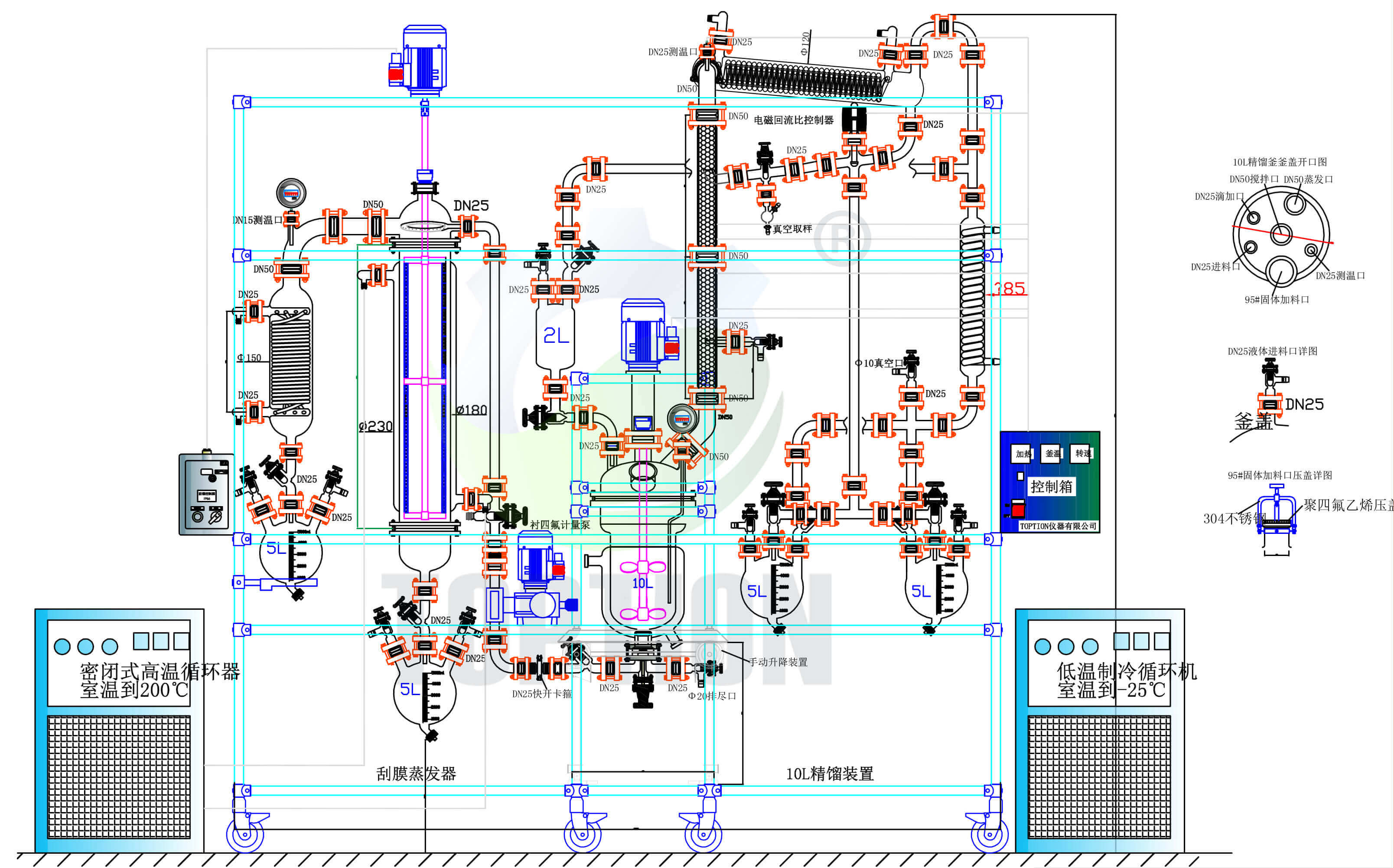Click the 刮膜蒸发器 caption
The width and height of the screenshot is (1394, 868).
pos(416,774)
